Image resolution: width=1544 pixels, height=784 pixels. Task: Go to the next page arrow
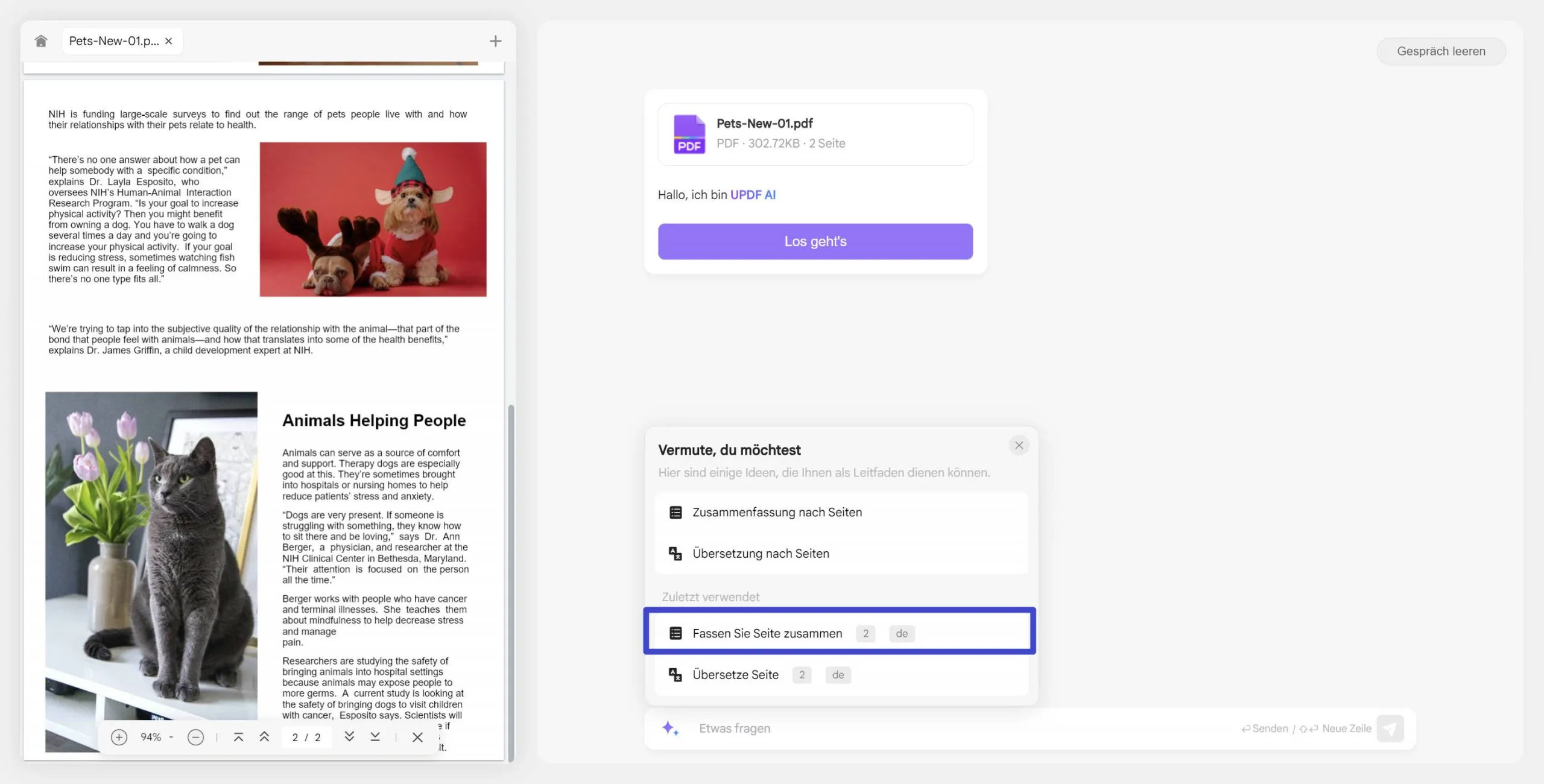349,737
